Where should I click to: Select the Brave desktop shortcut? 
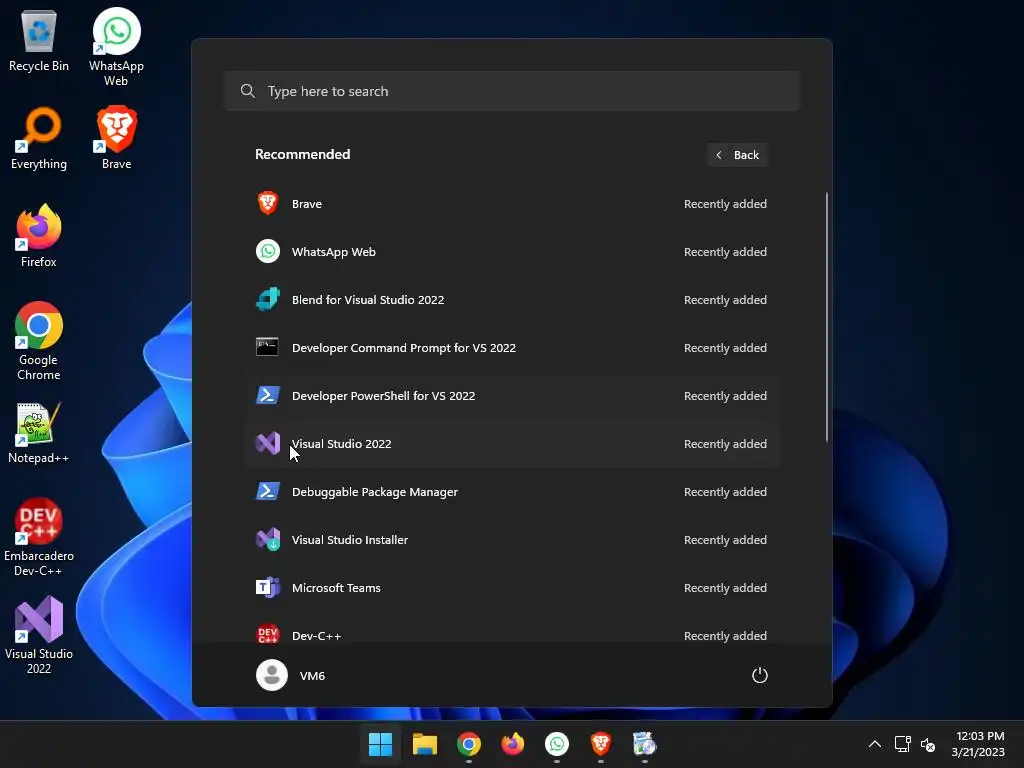(116, 138)
